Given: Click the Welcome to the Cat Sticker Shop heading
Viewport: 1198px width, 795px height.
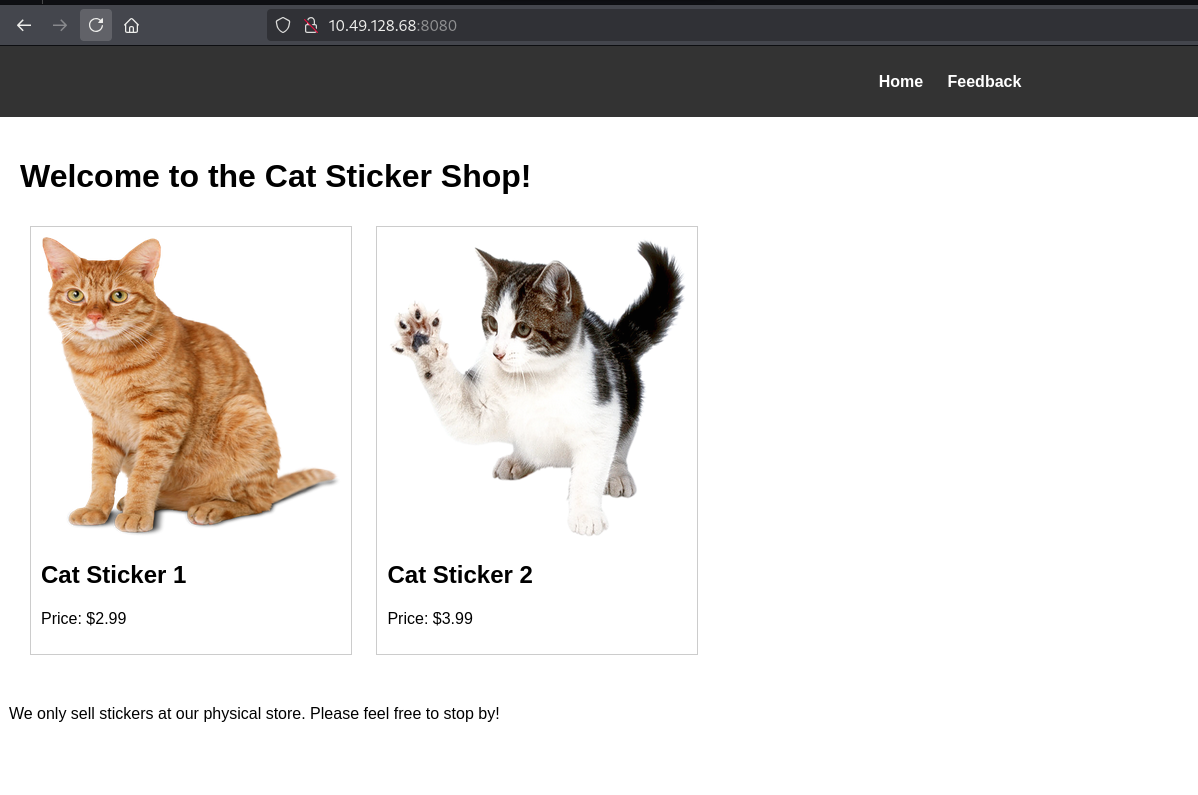Looking at the screenshot, I should pos(275,176).
